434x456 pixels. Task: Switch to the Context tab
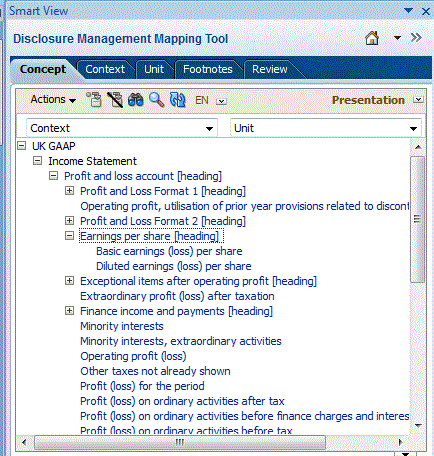coord(105,69)
